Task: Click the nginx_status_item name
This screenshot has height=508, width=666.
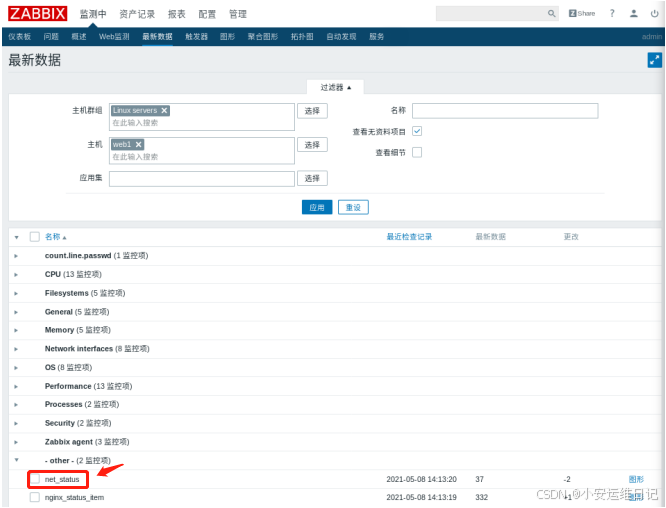Action: point(74,497)
